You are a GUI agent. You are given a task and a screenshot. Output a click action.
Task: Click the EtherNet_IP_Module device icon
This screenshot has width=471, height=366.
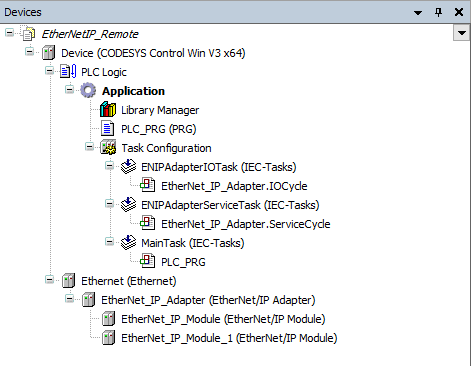click(x=108, y=319)
